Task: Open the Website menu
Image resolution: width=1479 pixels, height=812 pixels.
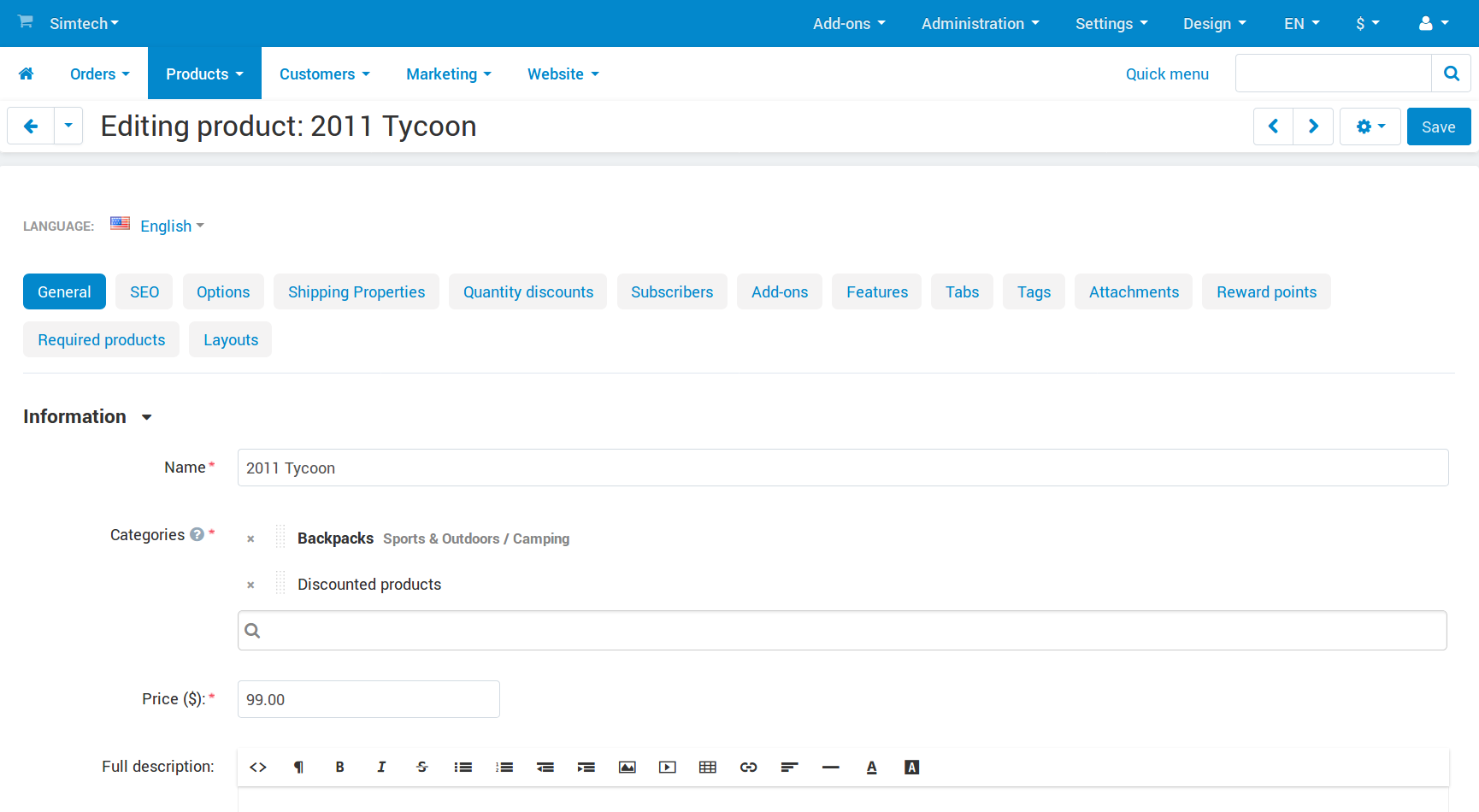Action: click(563, 74)
